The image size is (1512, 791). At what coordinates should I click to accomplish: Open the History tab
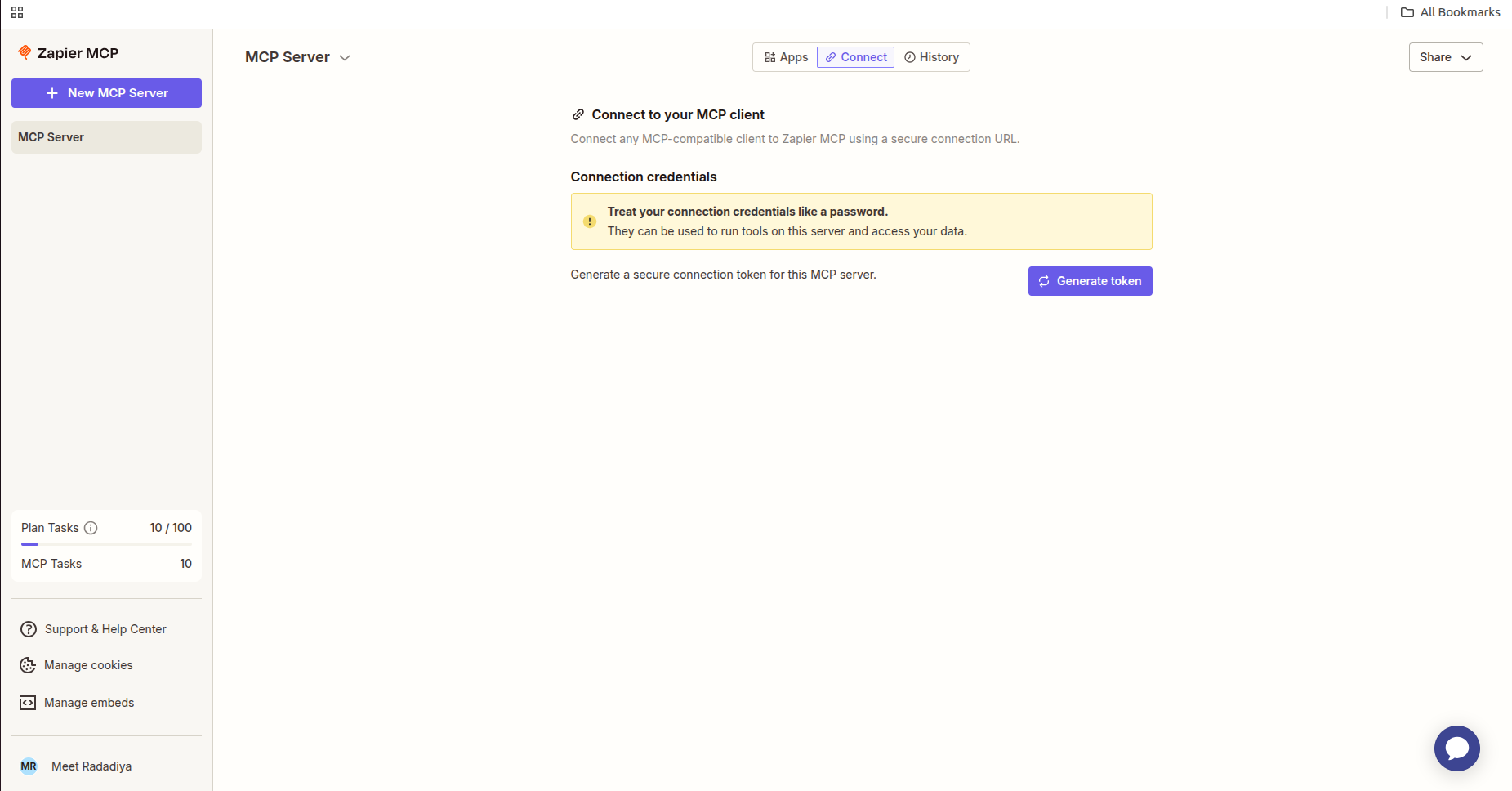click(931, 57)
